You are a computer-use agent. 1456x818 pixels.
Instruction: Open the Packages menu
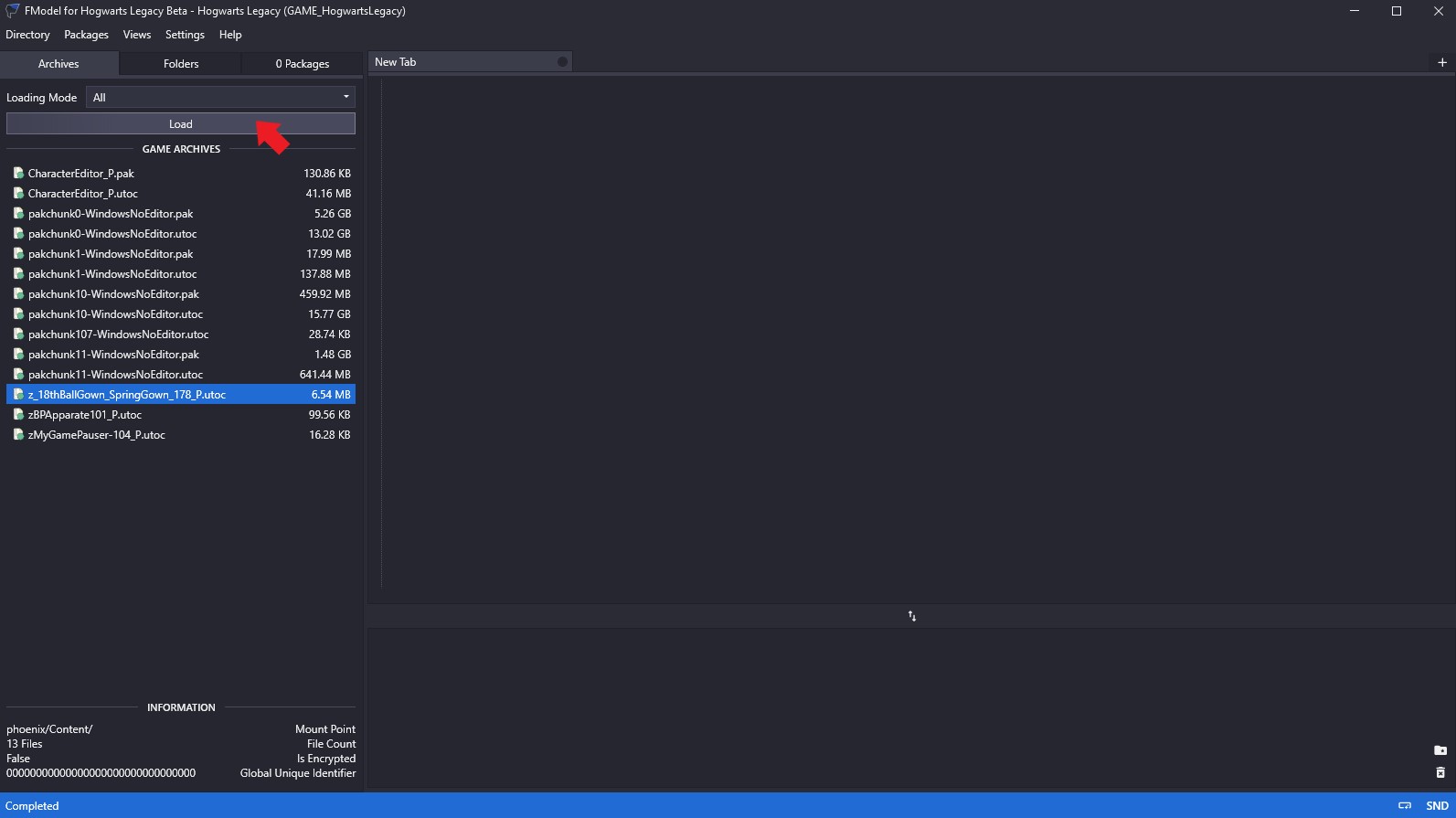tap(86, 35)
